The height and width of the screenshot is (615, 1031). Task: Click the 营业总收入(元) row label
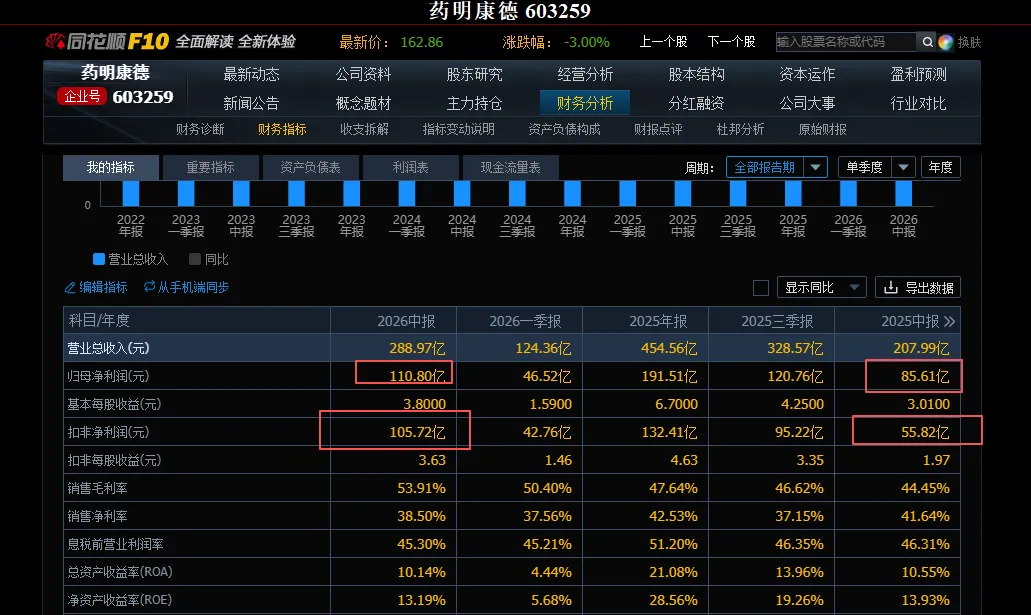tap(108, 348)
